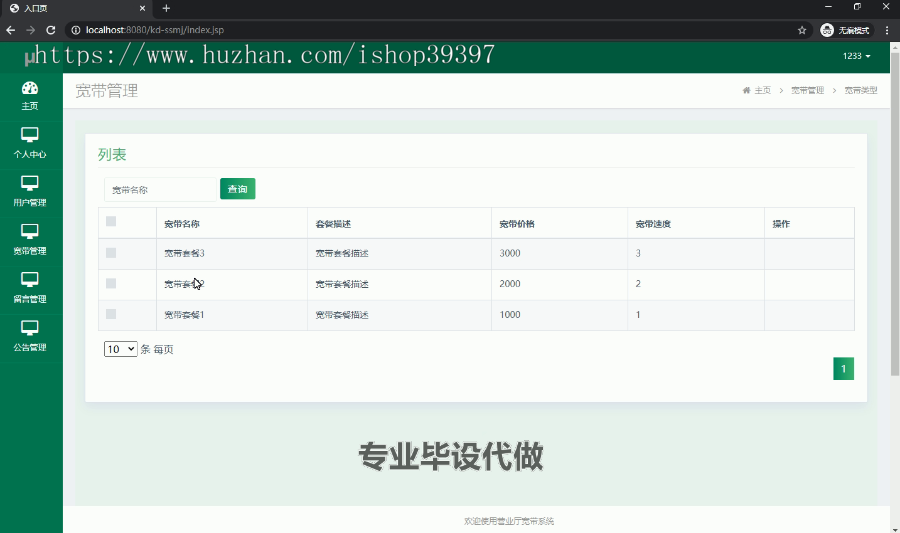
Task: Click 宽带管理 link in breadcrumb
Action: click(808, 90)
